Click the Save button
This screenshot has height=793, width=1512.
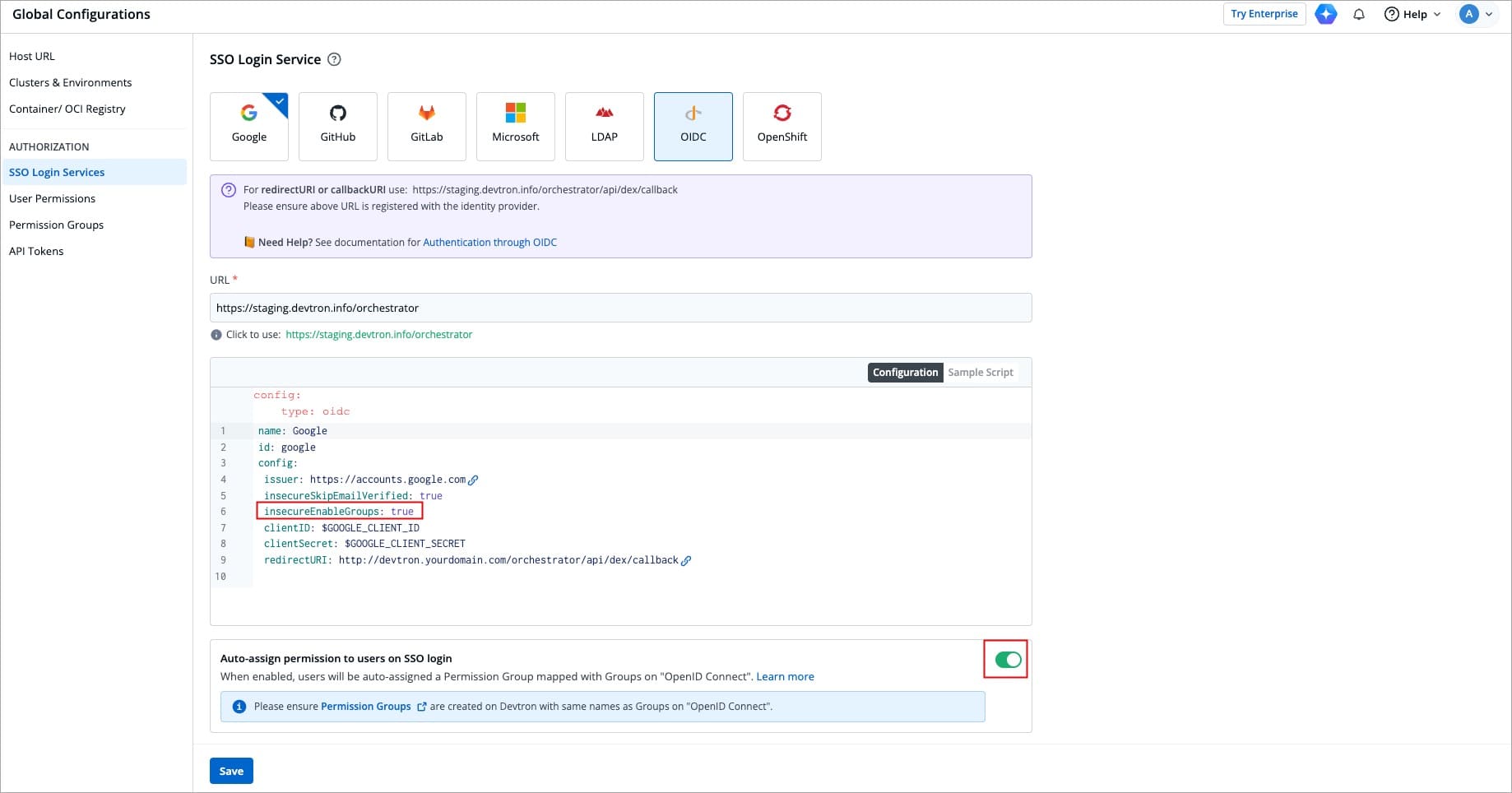[231, 771]
